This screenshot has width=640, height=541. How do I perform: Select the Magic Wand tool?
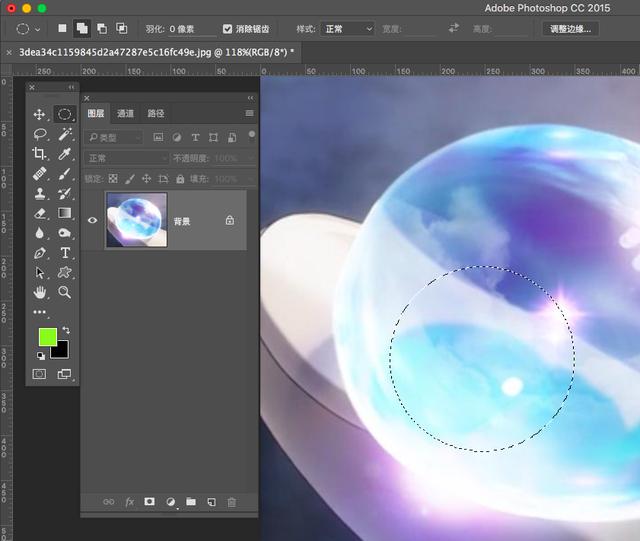64,134
